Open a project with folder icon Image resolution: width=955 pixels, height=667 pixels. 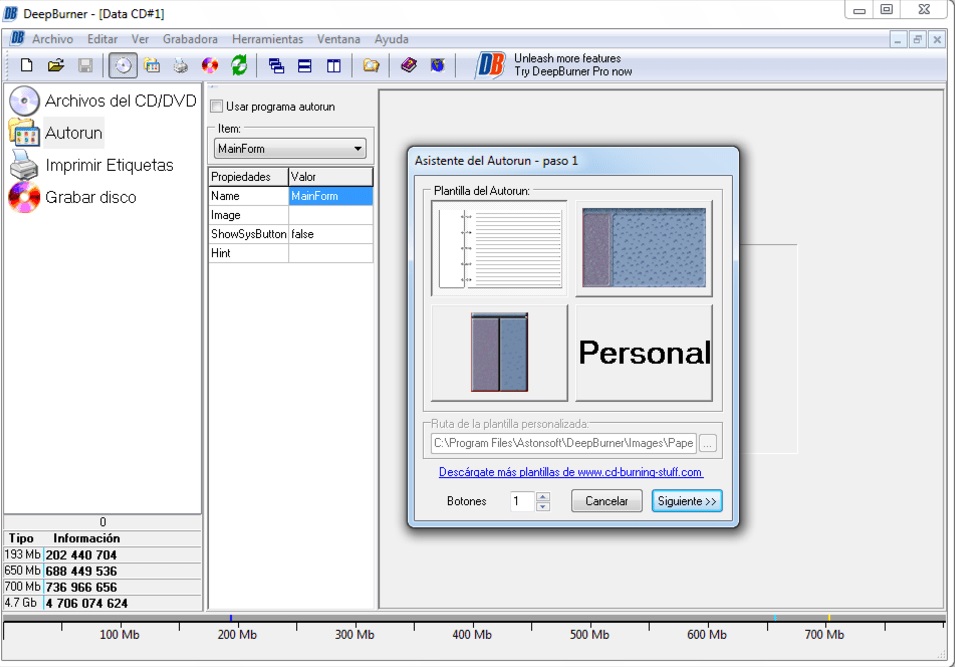click(56, 65)
